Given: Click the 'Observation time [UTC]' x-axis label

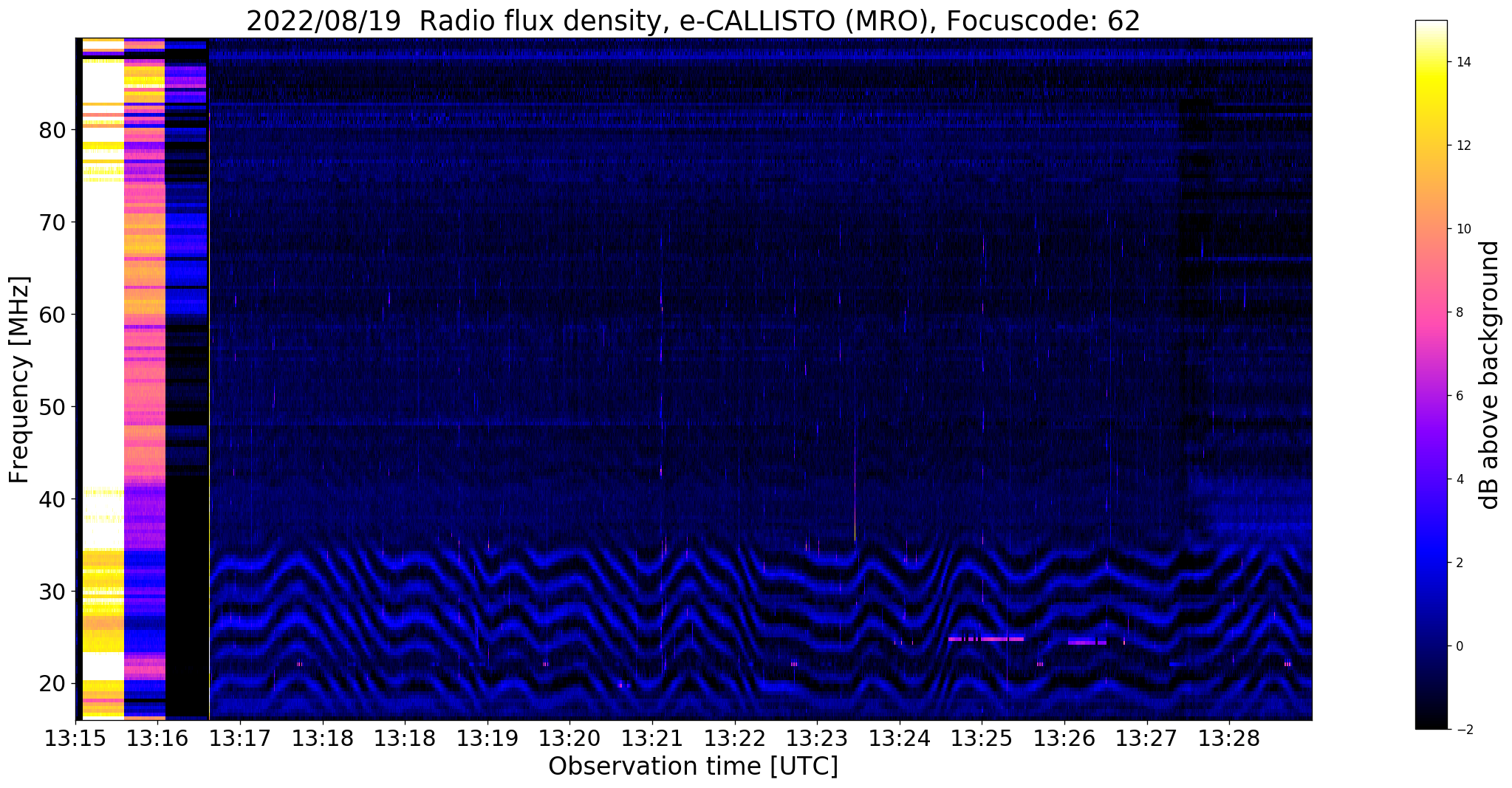Looking at the screenshot, I should 693,767.
